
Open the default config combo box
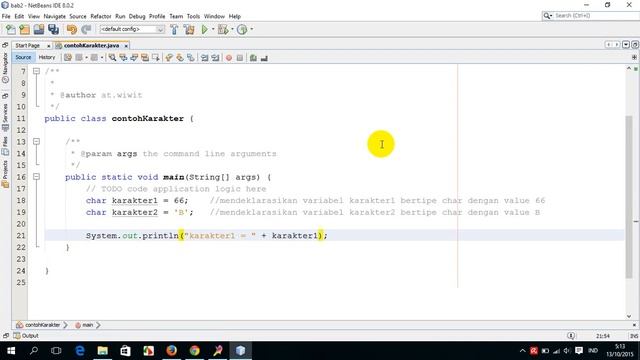point(132,29)
